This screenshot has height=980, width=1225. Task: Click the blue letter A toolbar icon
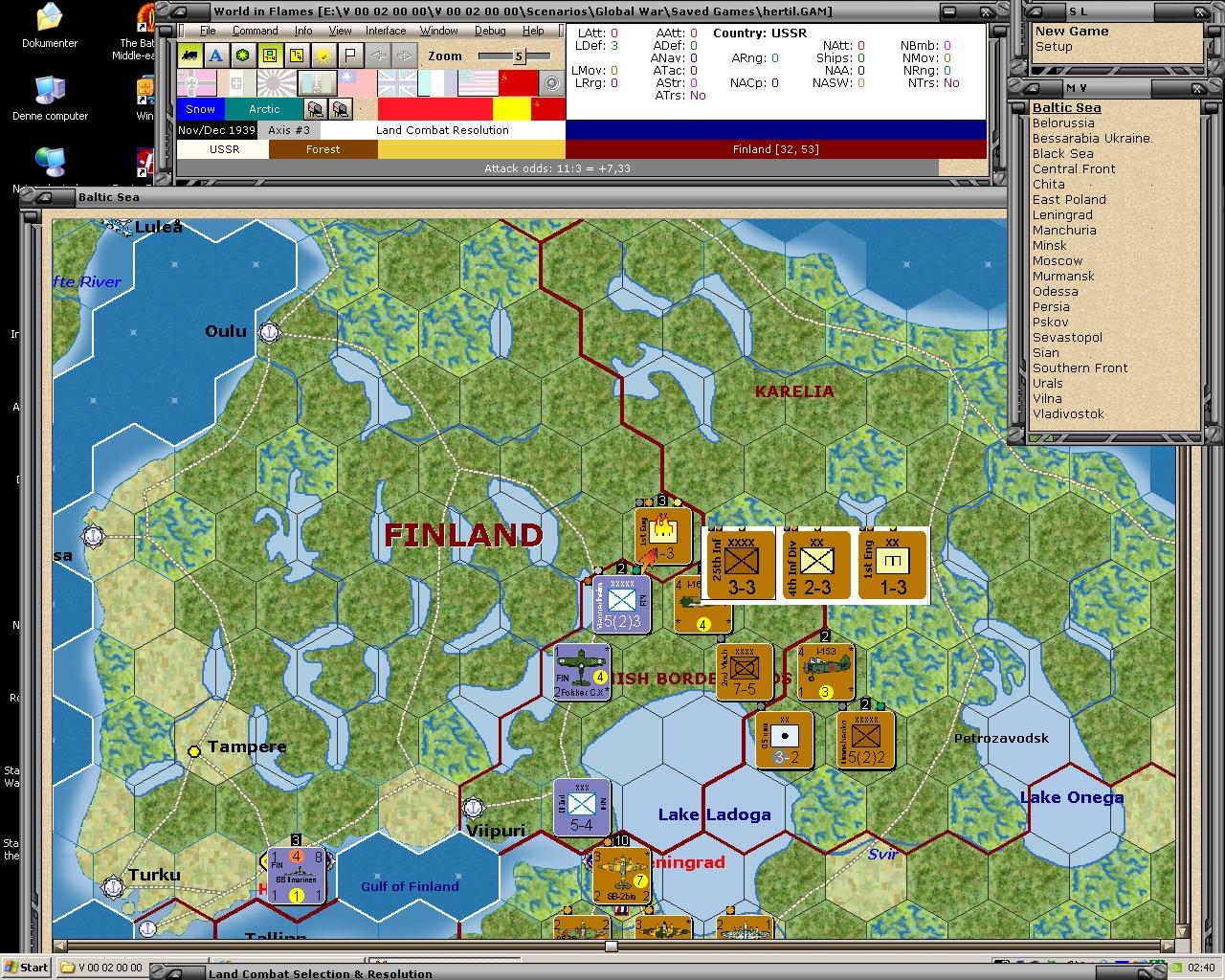pyautogui.click(x=216, y=56)
